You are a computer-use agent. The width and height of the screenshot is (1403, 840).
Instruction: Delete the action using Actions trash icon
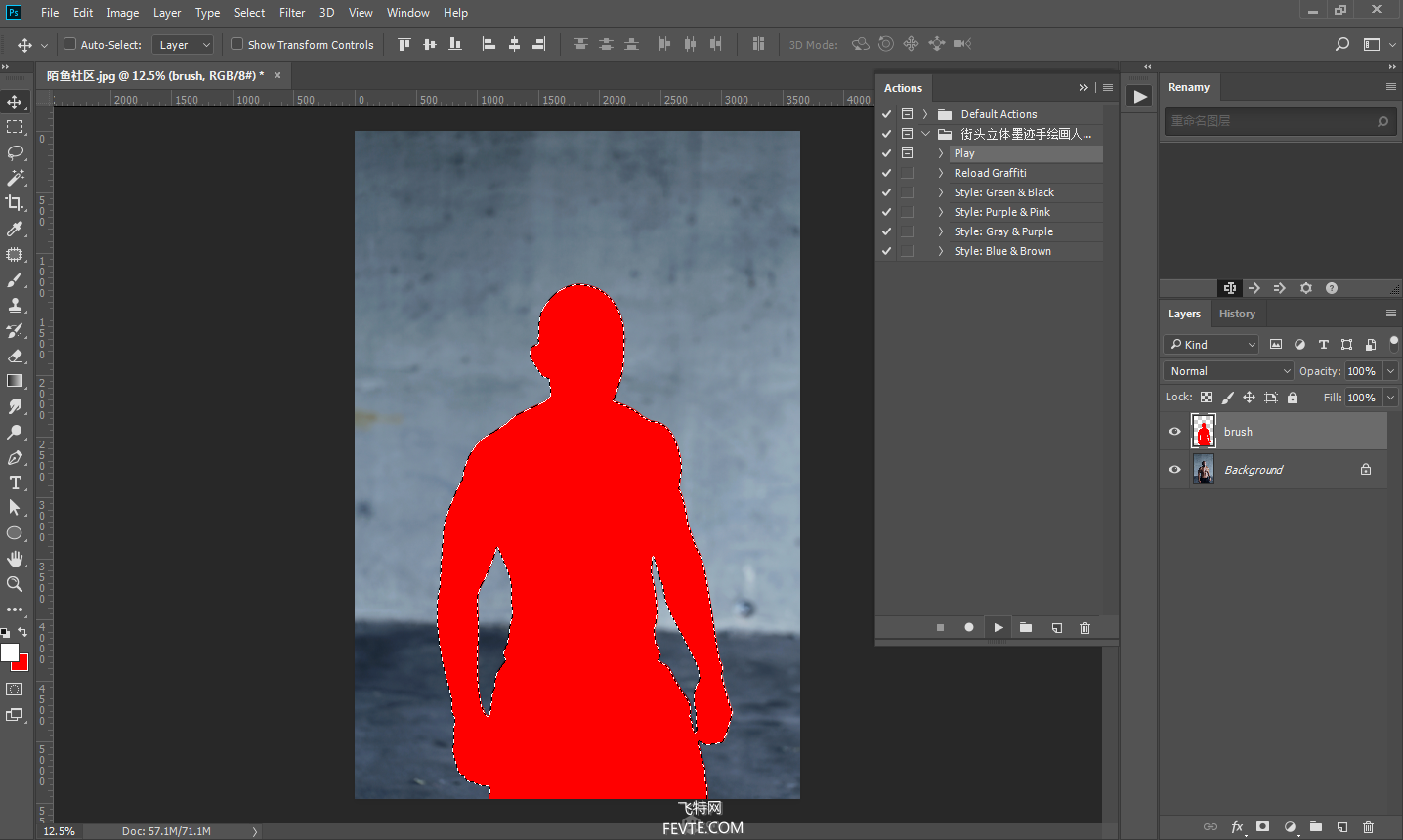point(1084,628)
